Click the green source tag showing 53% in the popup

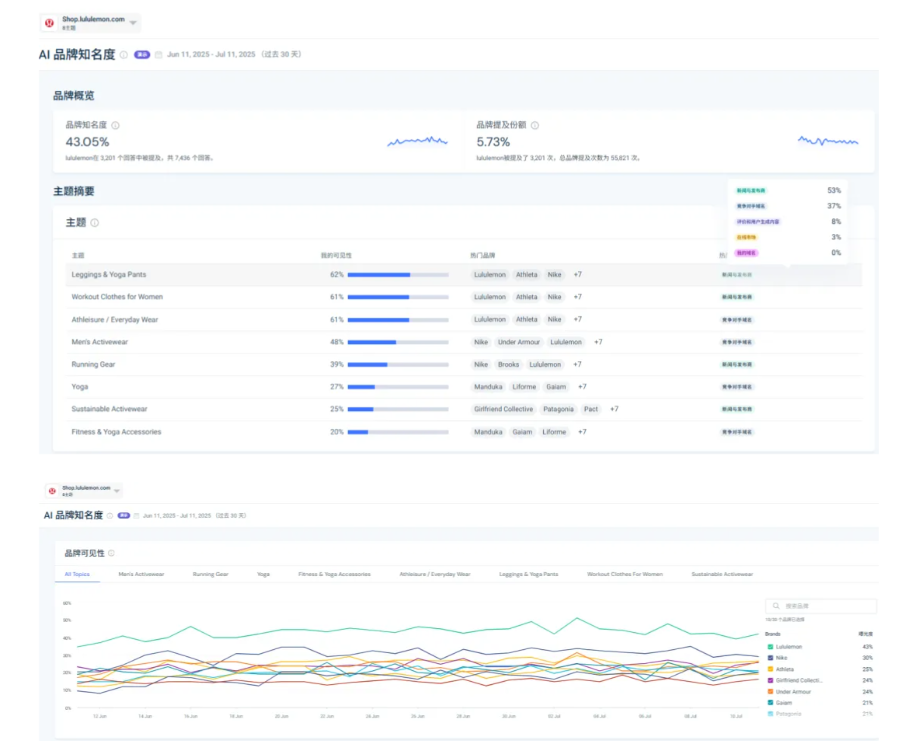[x=751, y=190]
